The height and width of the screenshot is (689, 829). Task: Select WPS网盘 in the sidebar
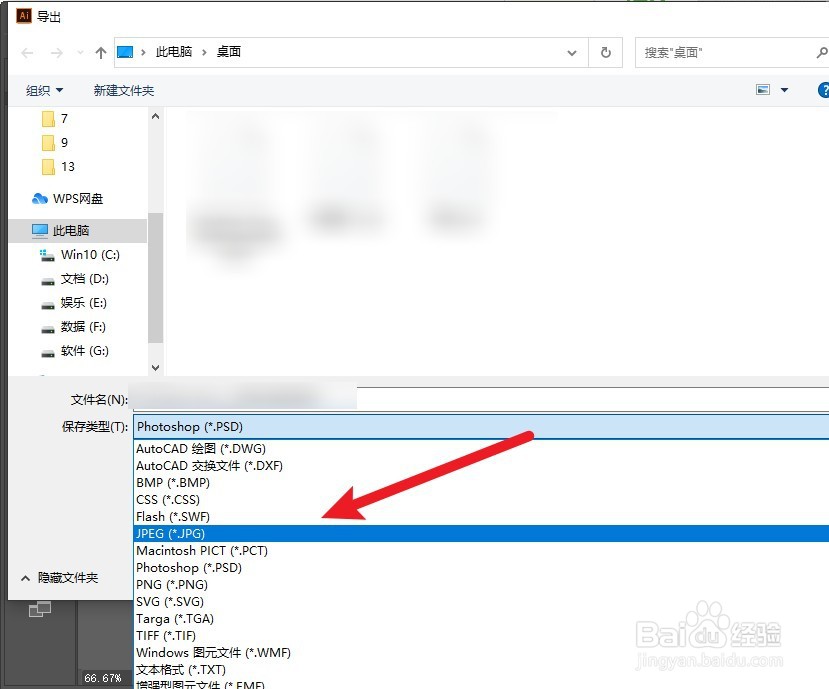click(x=68, y=199)
